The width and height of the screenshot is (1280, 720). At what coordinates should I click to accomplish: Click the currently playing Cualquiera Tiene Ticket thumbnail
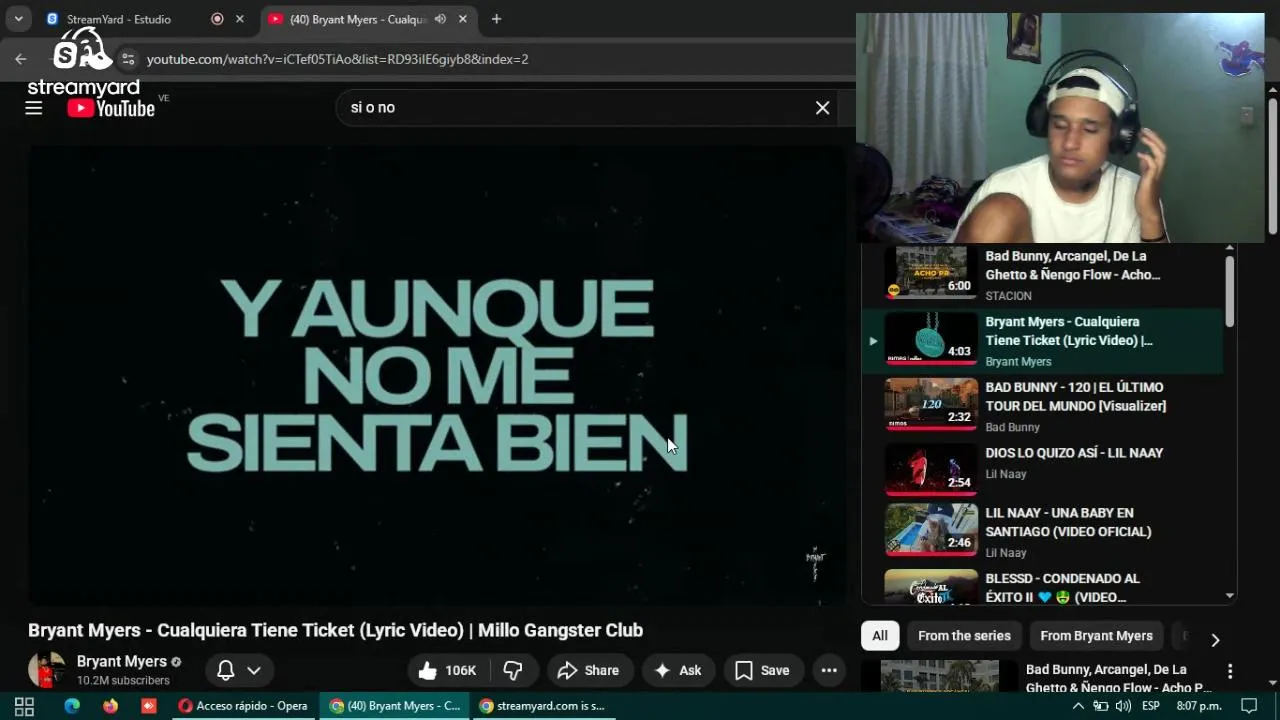pyautogui.click(x=931, y=338)
